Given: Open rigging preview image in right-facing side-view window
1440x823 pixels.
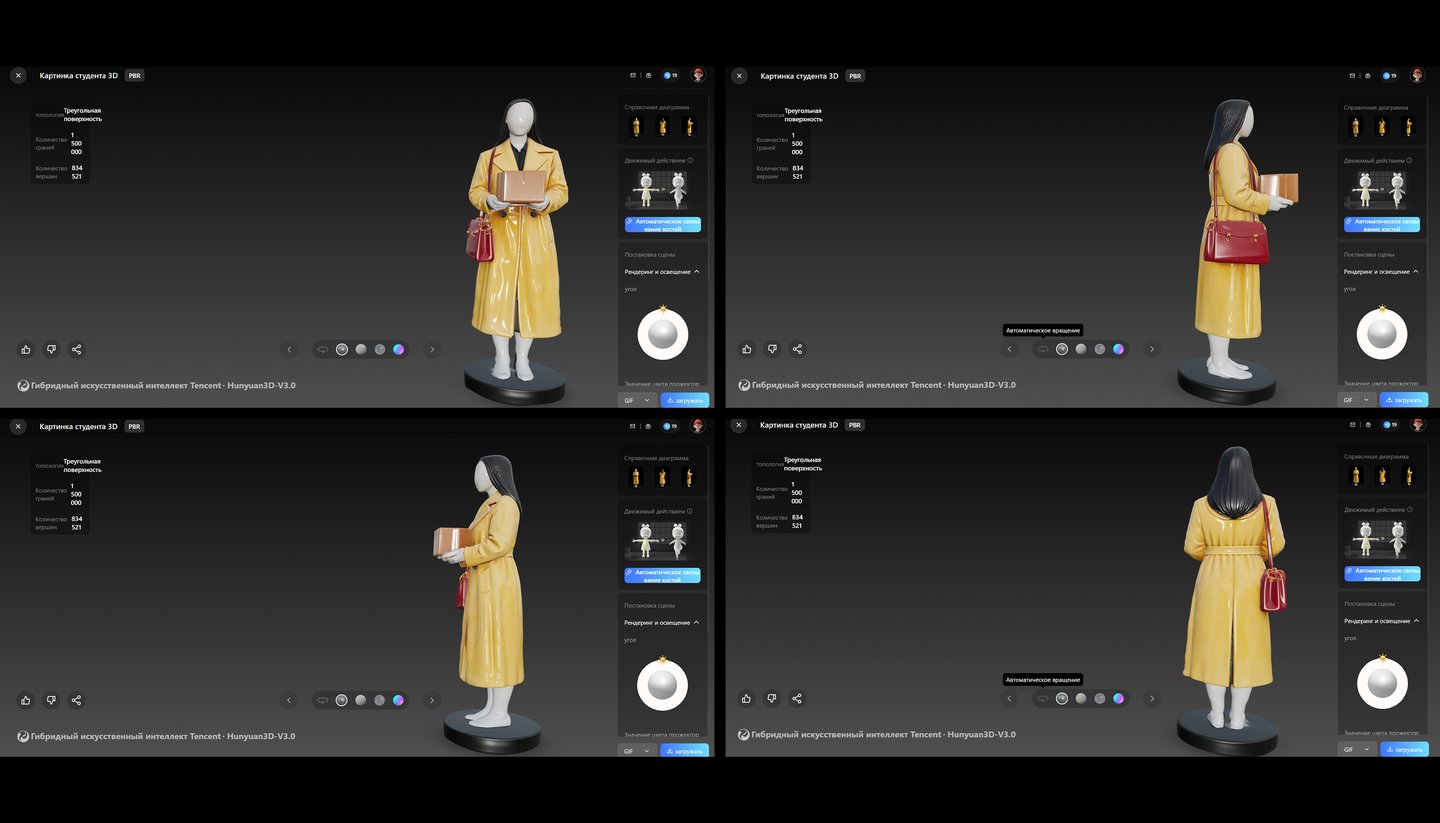Looking at the screenshot, I should tap(1382, 189).
